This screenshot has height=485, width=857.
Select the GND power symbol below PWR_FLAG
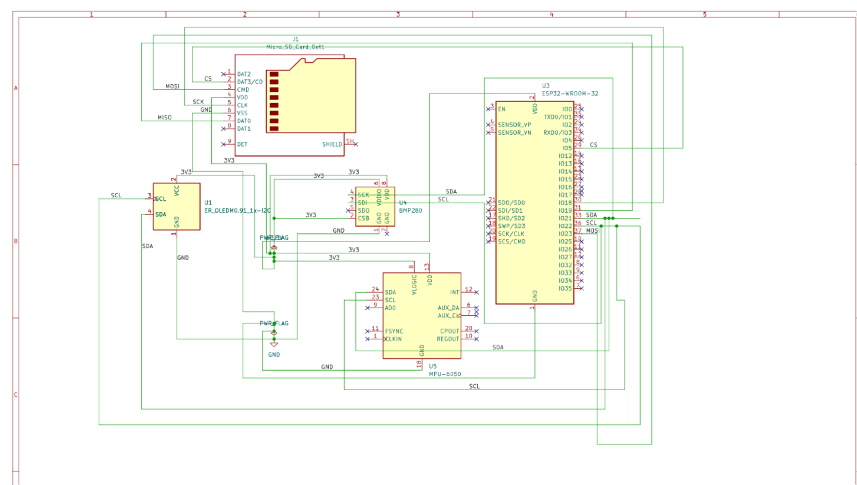(x=274, y=344)
